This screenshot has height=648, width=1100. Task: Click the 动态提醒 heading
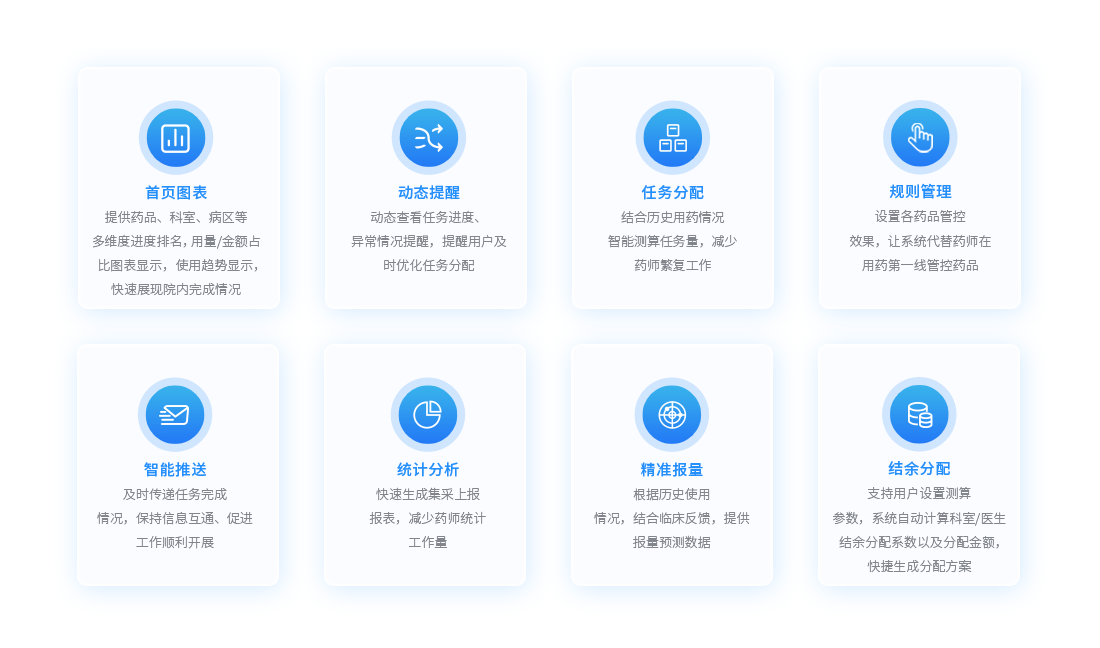point(429,193)
